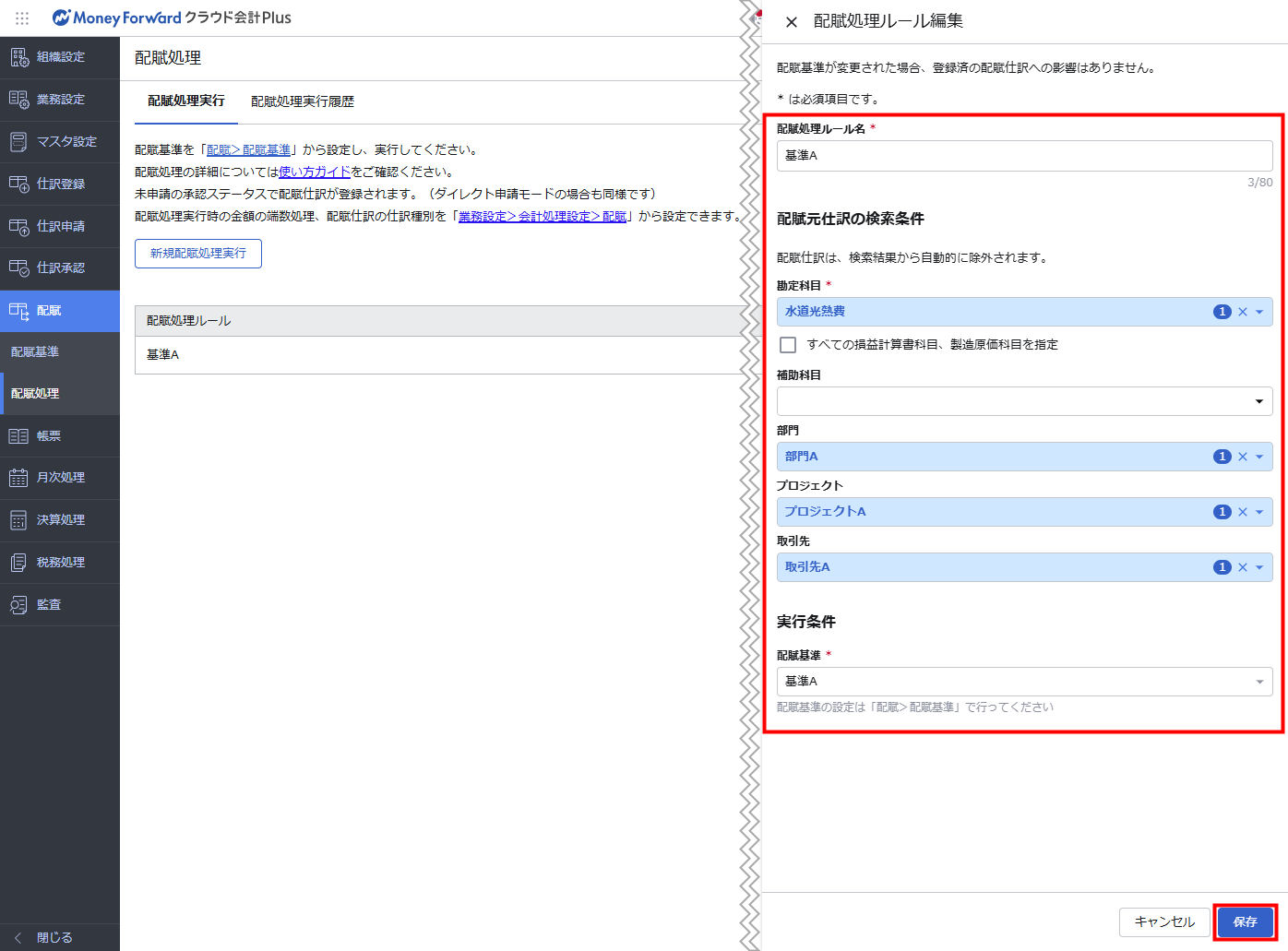Close the 配賦処理ルール編集 panel with X

pos(792,21)
